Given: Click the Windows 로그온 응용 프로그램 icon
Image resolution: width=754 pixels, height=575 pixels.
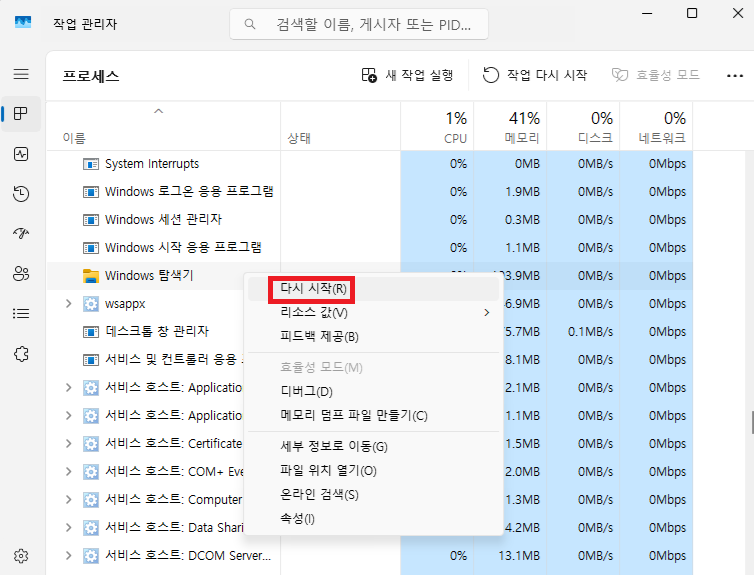Looking at the screenshot, I should click(91, 192).
